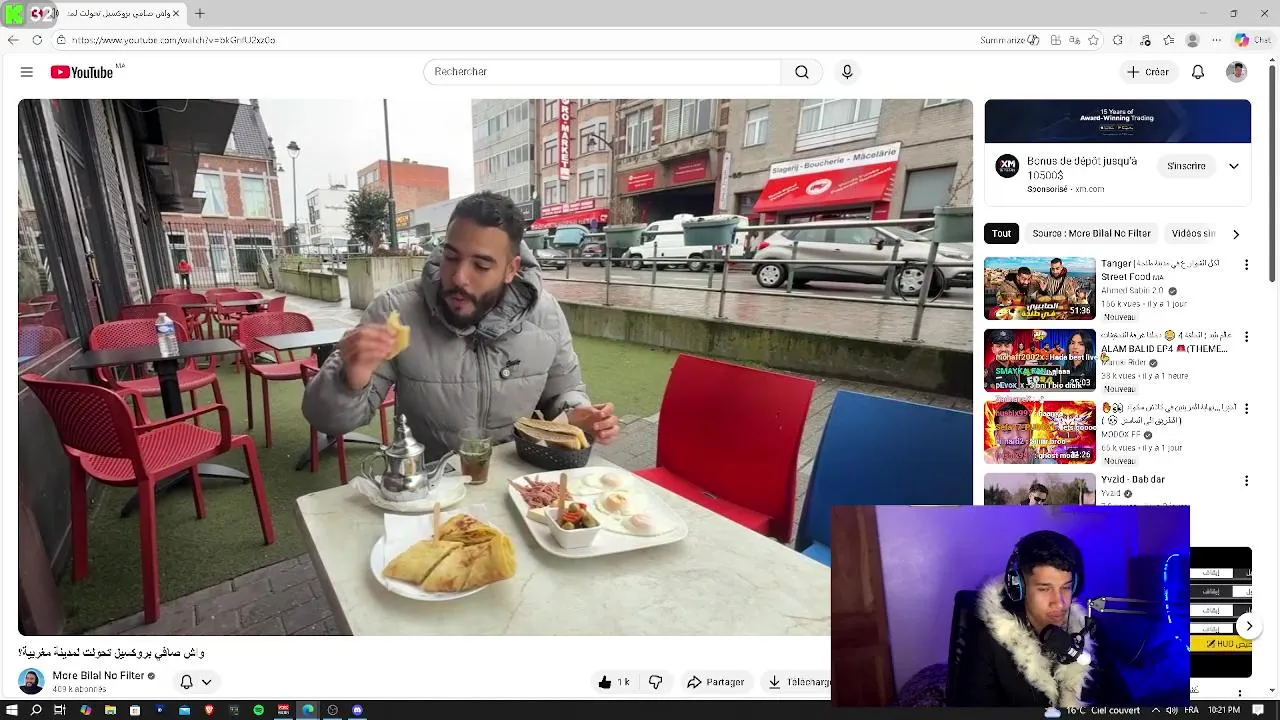
Task: Click the circled right arrow beside the webcam overlay
Action: (1249, 626)
